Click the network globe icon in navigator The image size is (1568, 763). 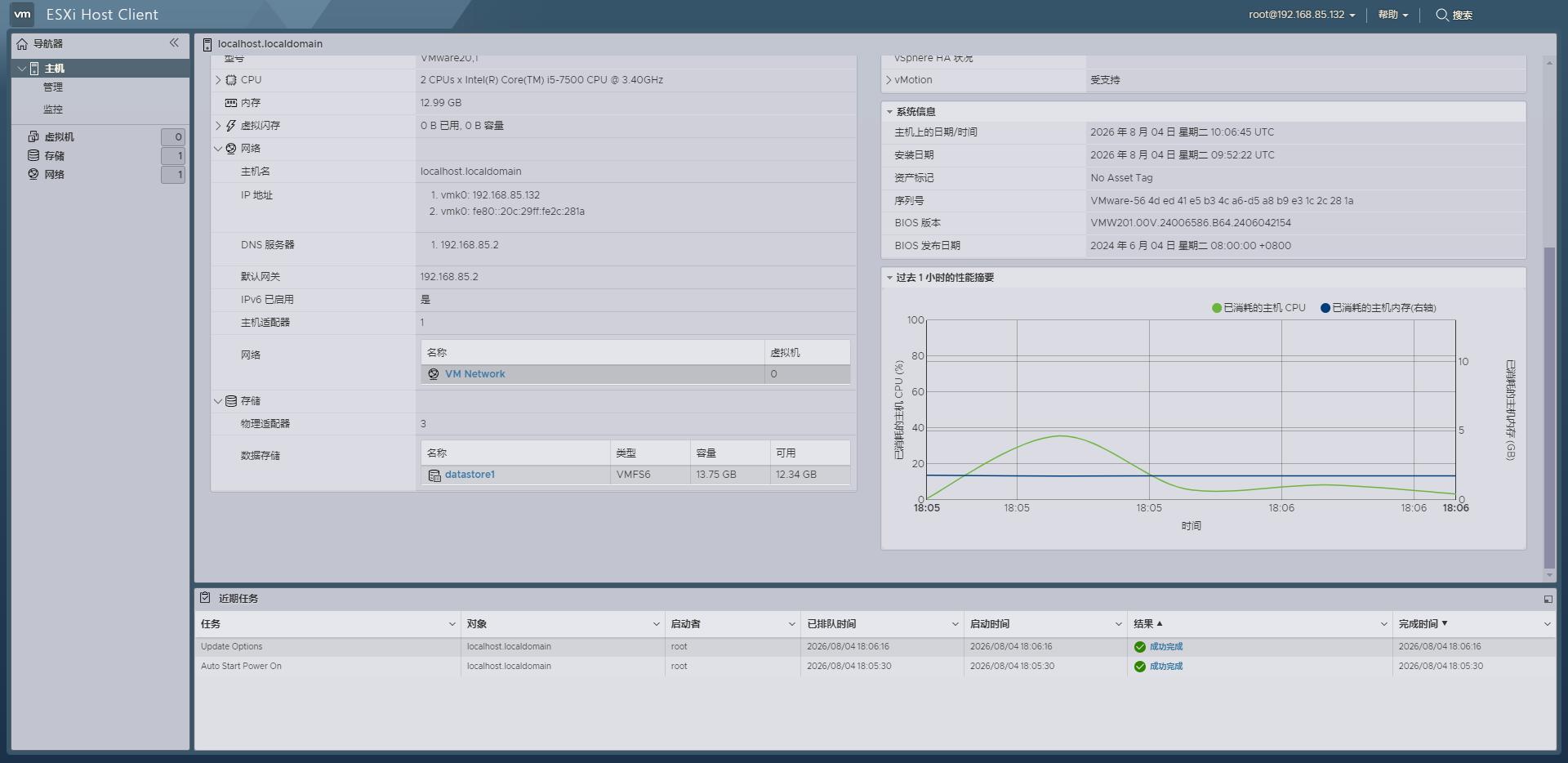click(x=33, y=174)
